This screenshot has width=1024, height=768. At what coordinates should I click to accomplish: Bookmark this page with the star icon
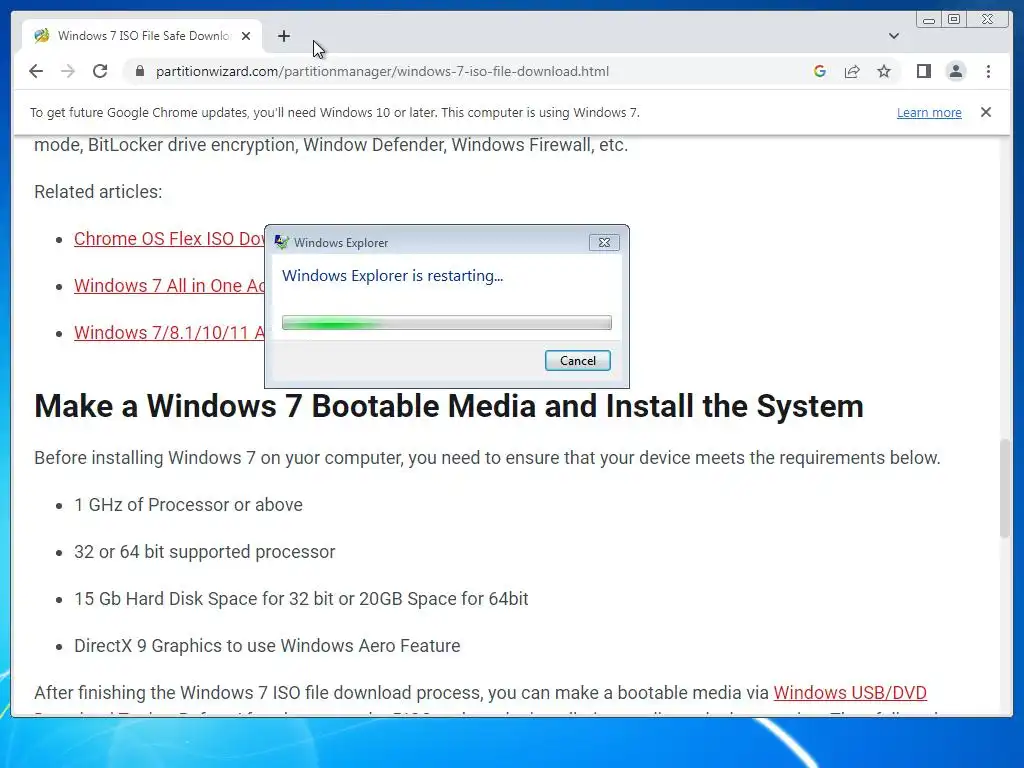(x=884, y=71)
